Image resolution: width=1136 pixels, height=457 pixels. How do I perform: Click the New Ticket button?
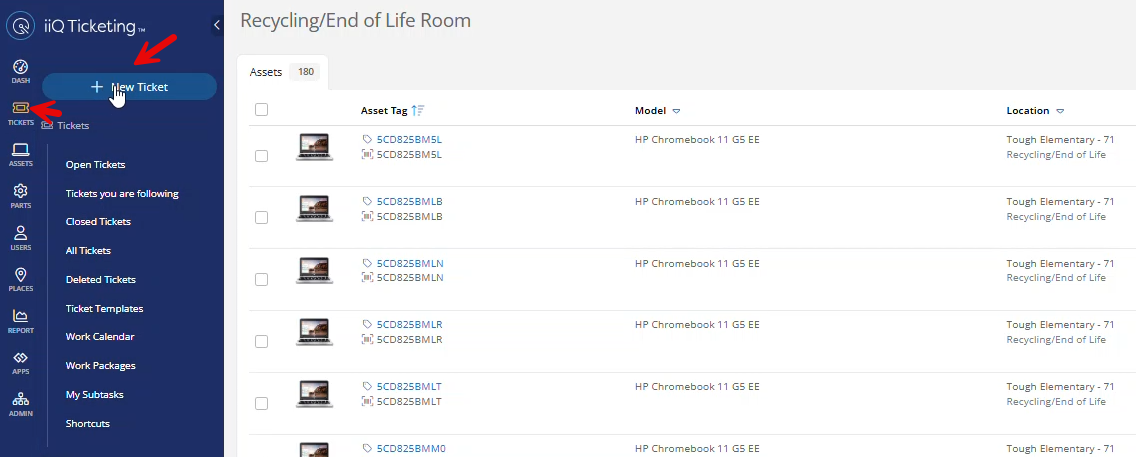129,87
